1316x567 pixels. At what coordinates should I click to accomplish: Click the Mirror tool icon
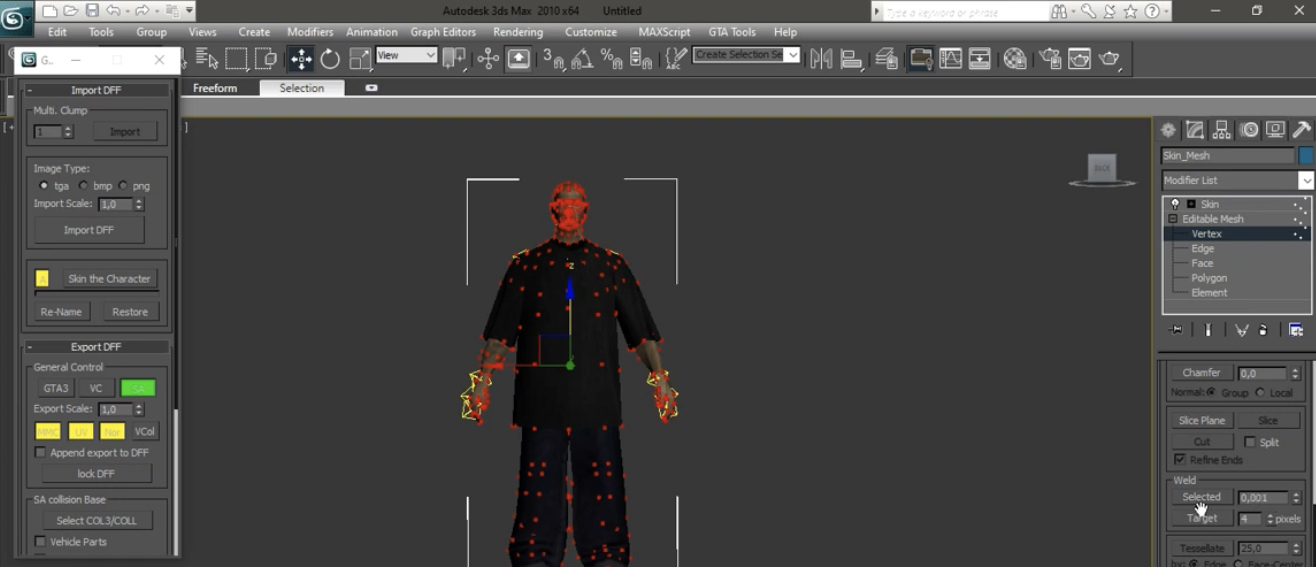point(821,59)
